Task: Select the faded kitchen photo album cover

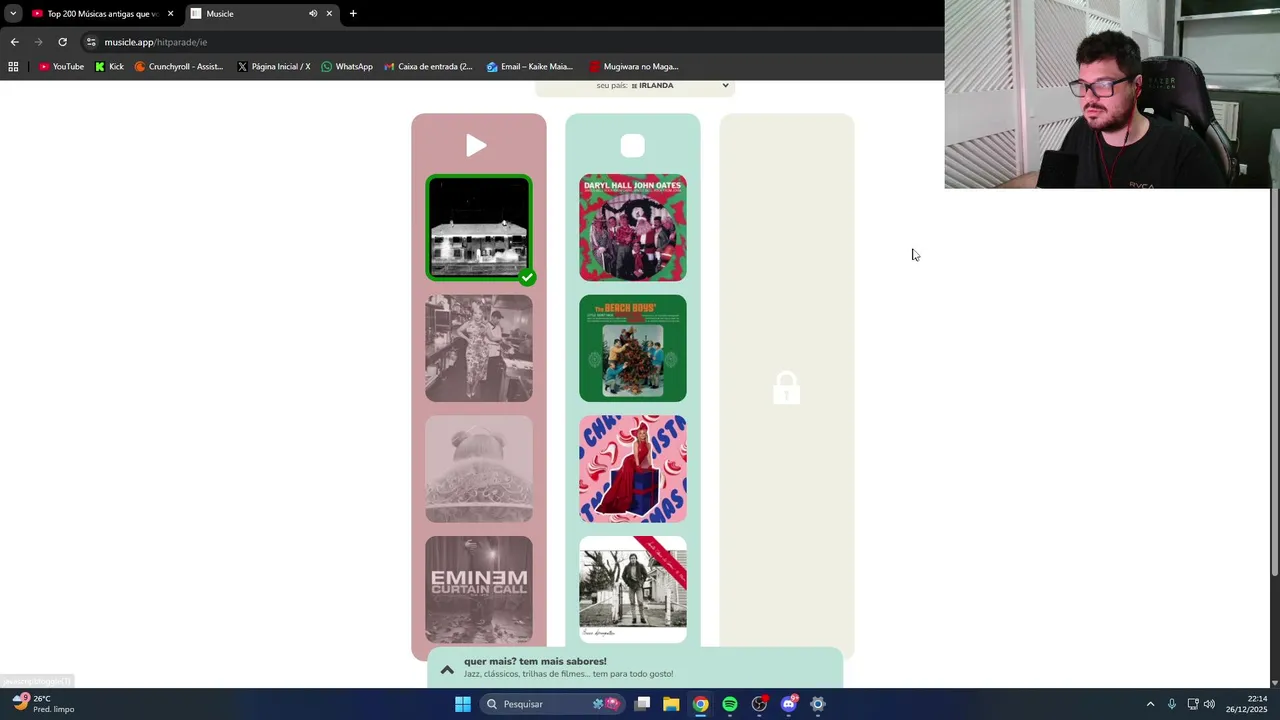Action: coord(479,348)
